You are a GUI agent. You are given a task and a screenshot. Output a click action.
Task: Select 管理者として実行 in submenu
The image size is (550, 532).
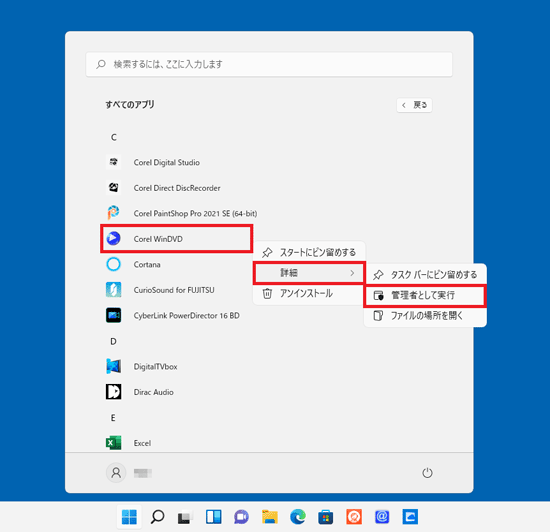425,295
